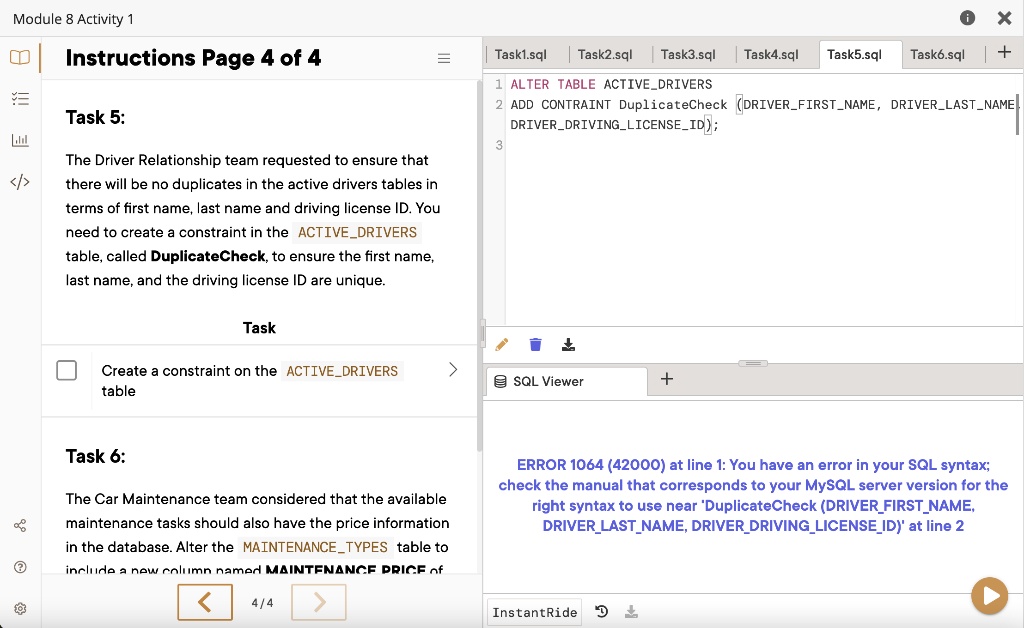Select the checklist sidebar icon

coord(20,98)
